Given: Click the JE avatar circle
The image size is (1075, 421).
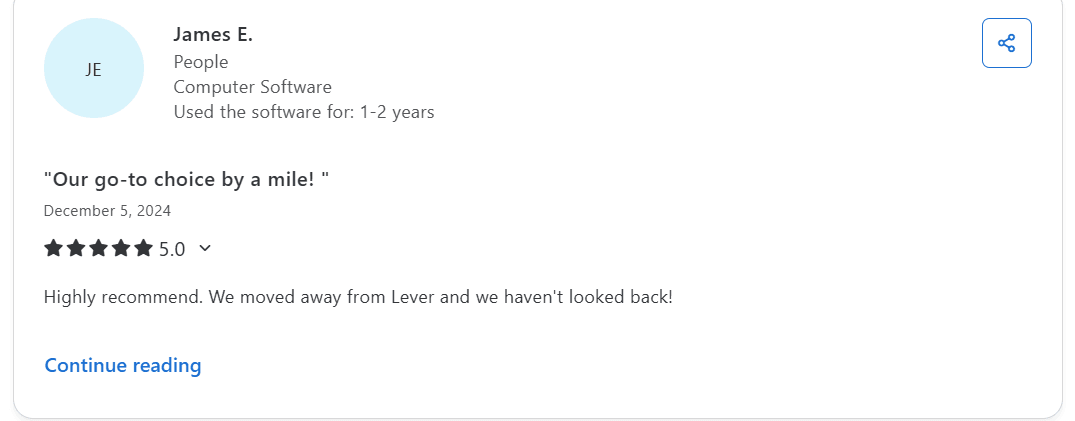Looking at the screenshot, I should 94,68.
